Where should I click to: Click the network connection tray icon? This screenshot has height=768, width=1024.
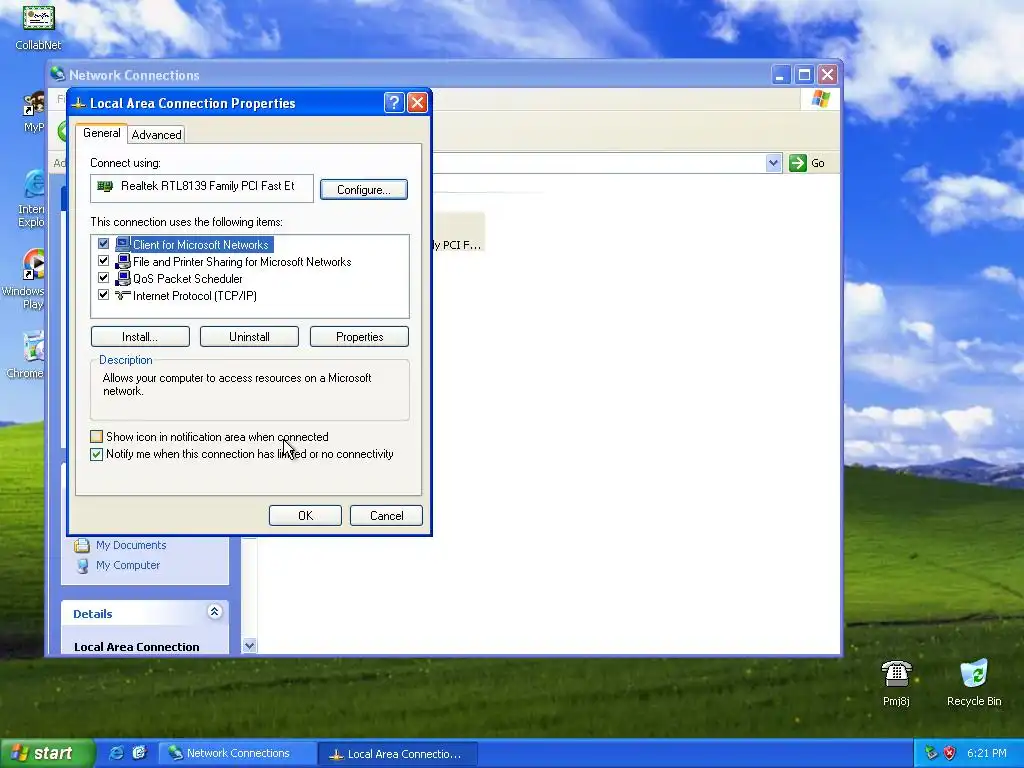(931, 753)
